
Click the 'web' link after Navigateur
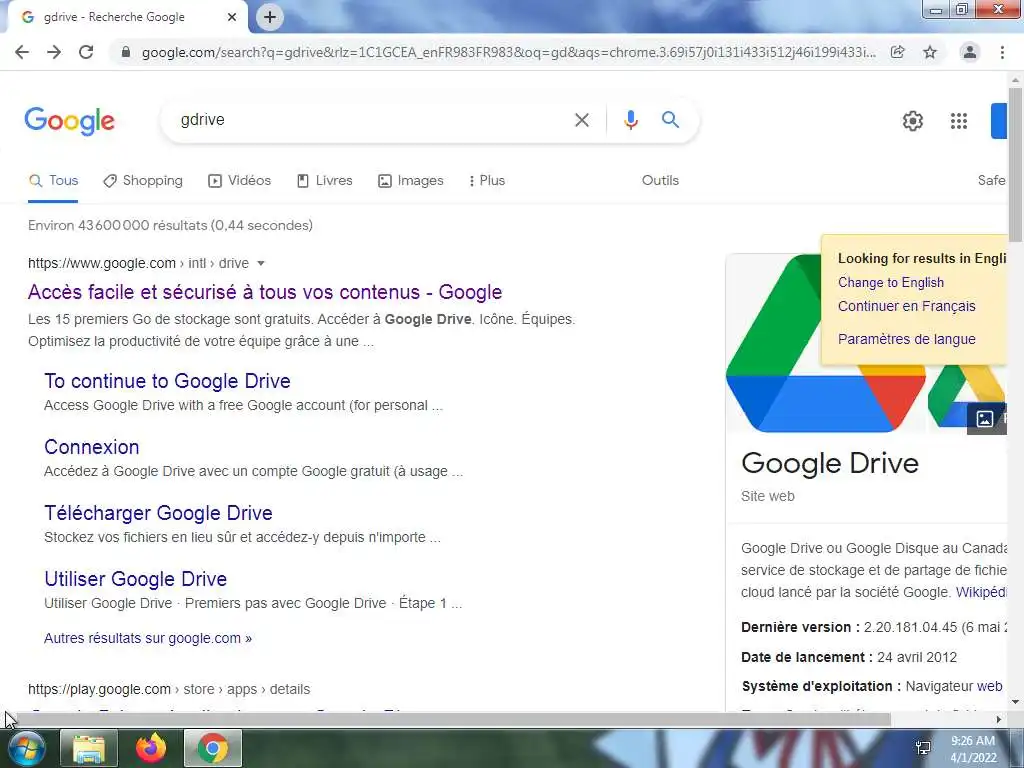point(989,686)
